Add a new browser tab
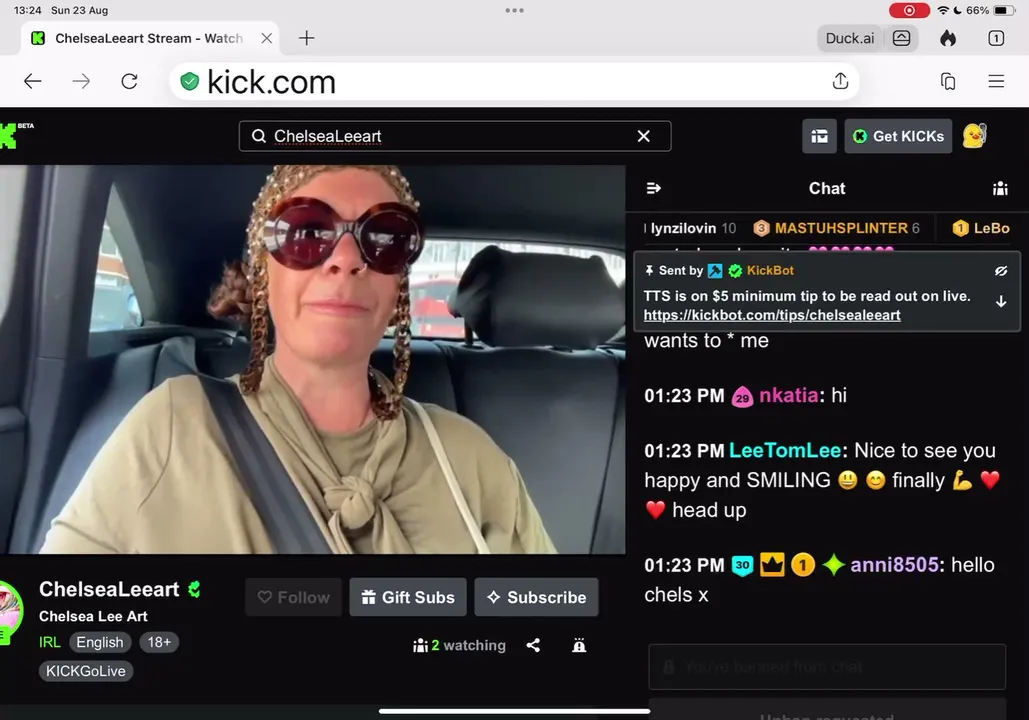This screenshot has width=1029, height=720. click(x=306, y=38)
